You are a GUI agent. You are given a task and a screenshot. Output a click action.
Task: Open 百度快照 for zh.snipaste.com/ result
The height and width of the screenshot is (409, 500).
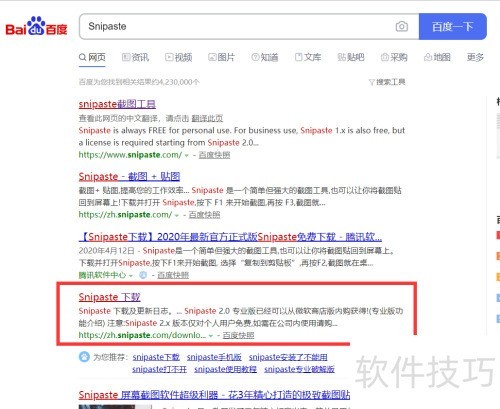click(x=204, y=215)
